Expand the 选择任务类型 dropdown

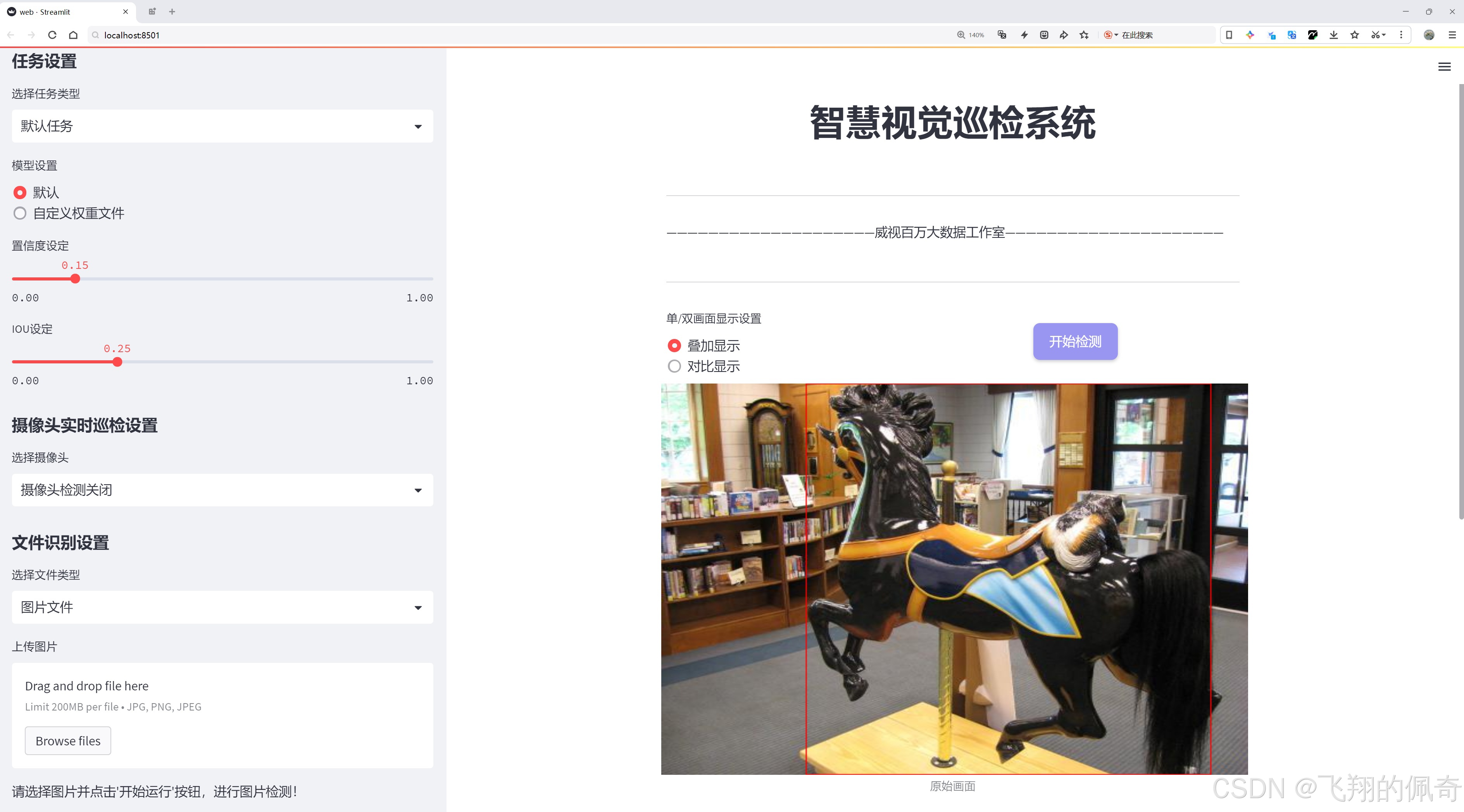coord(222,126)
